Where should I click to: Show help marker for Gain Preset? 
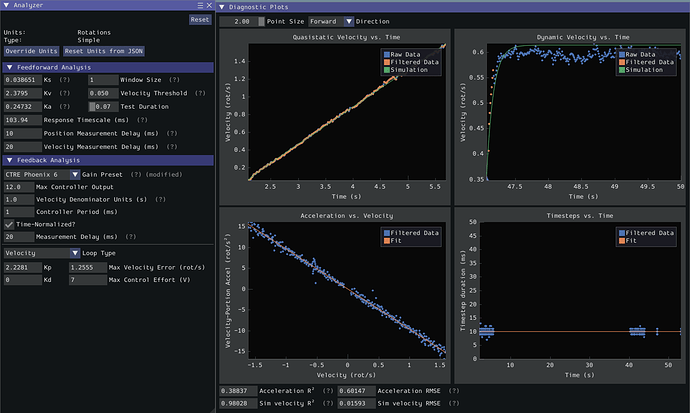point(136,175)
